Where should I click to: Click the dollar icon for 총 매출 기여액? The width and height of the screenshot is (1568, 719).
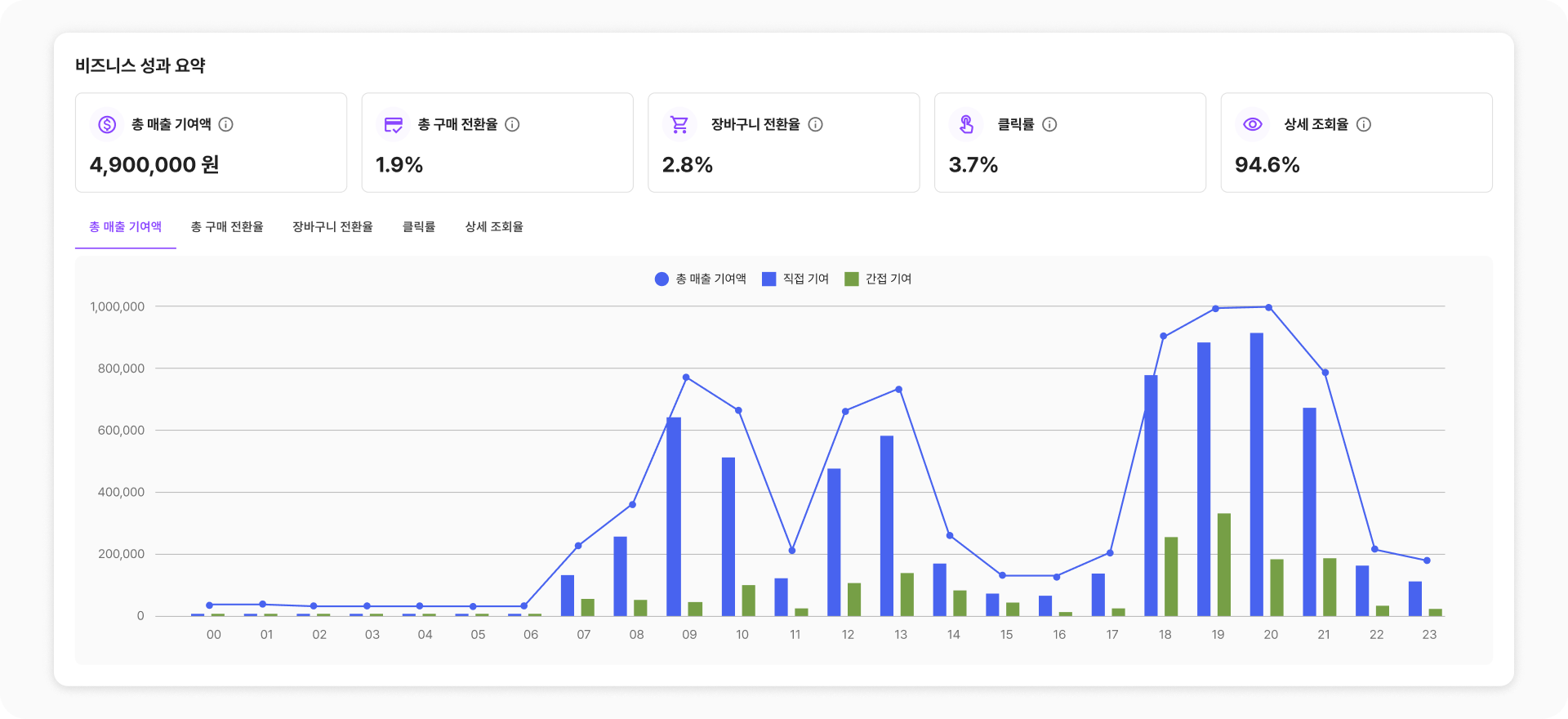(107, 124)
